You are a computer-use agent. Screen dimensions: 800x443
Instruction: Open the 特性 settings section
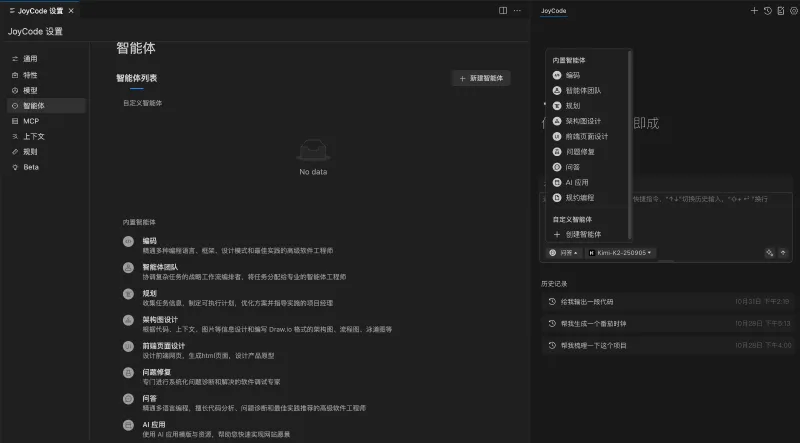[46, 75]
